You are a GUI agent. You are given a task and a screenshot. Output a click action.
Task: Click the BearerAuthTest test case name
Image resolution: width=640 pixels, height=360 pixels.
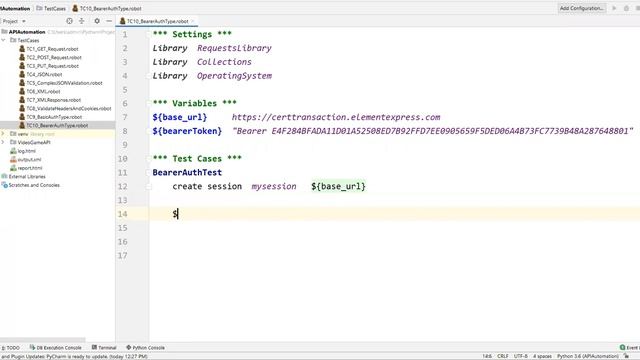[187, 172]
